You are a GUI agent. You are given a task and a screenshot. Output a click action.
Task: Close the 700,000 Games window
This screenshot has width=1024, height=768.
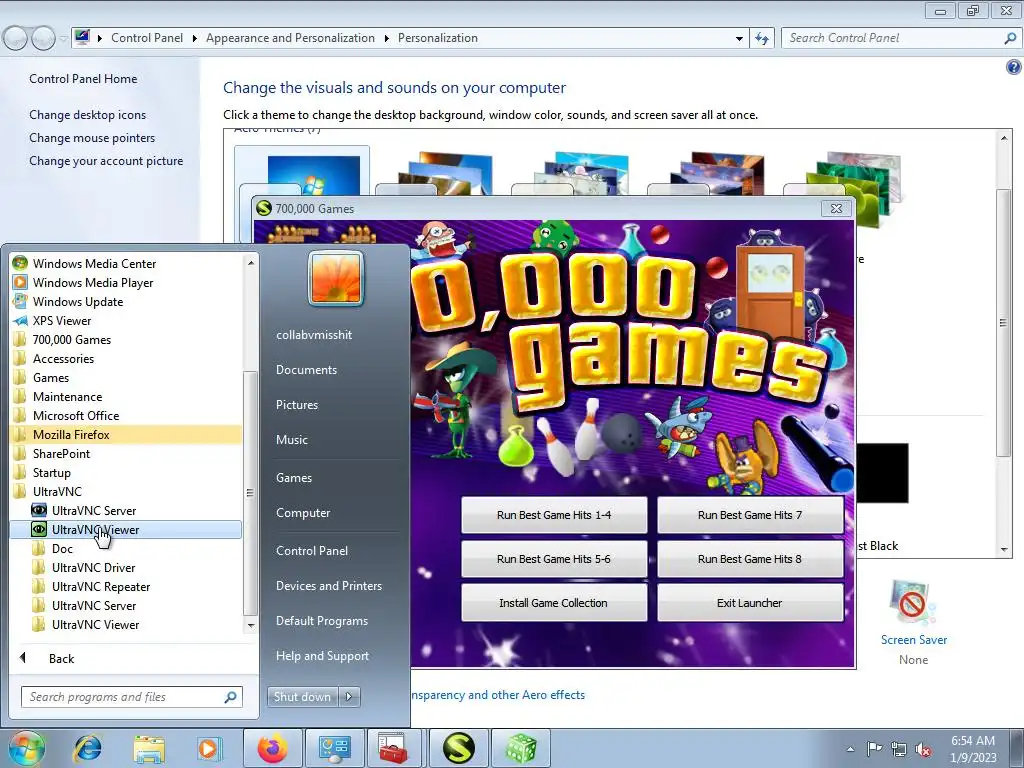tap(836, 208)
